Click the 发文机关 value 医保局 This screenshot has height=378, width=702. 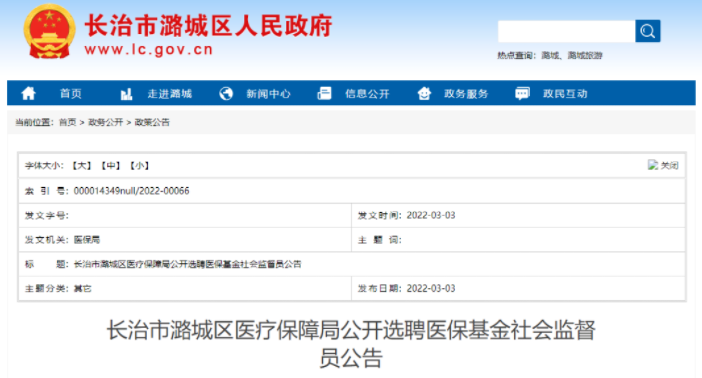click(87, 240)
